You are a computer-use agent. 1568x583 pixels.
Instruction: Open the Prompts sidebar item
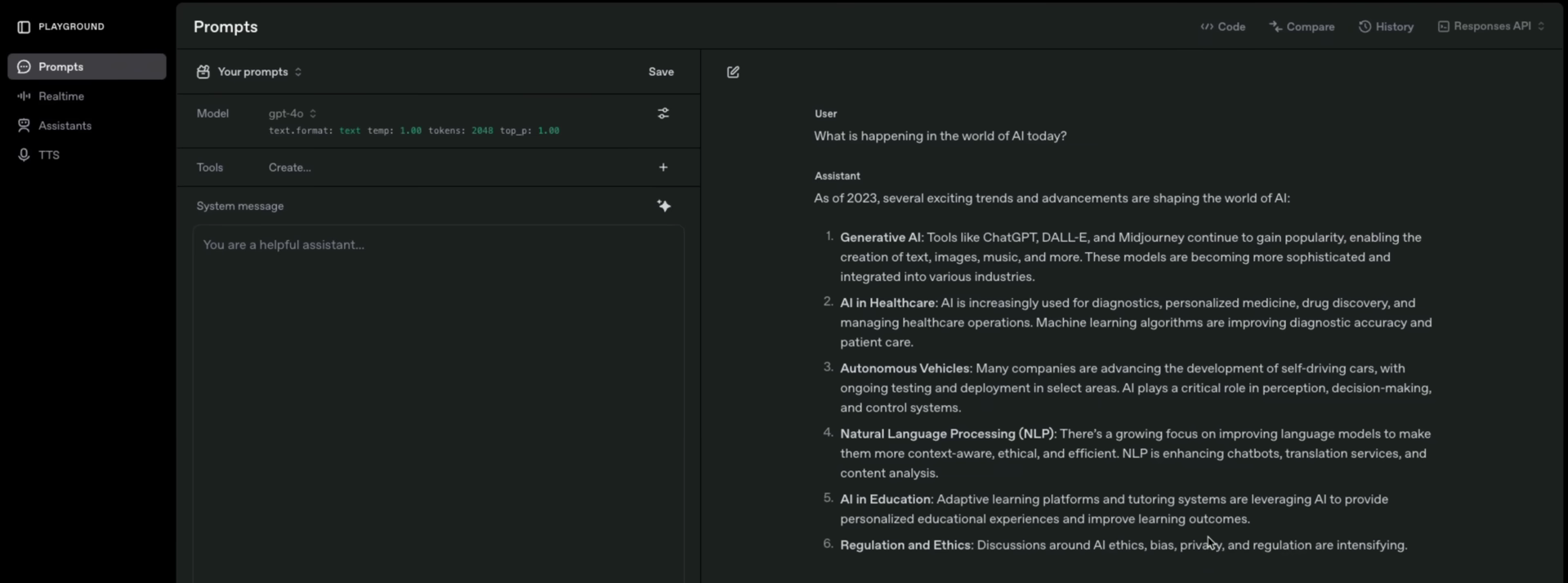pos(87,67)
